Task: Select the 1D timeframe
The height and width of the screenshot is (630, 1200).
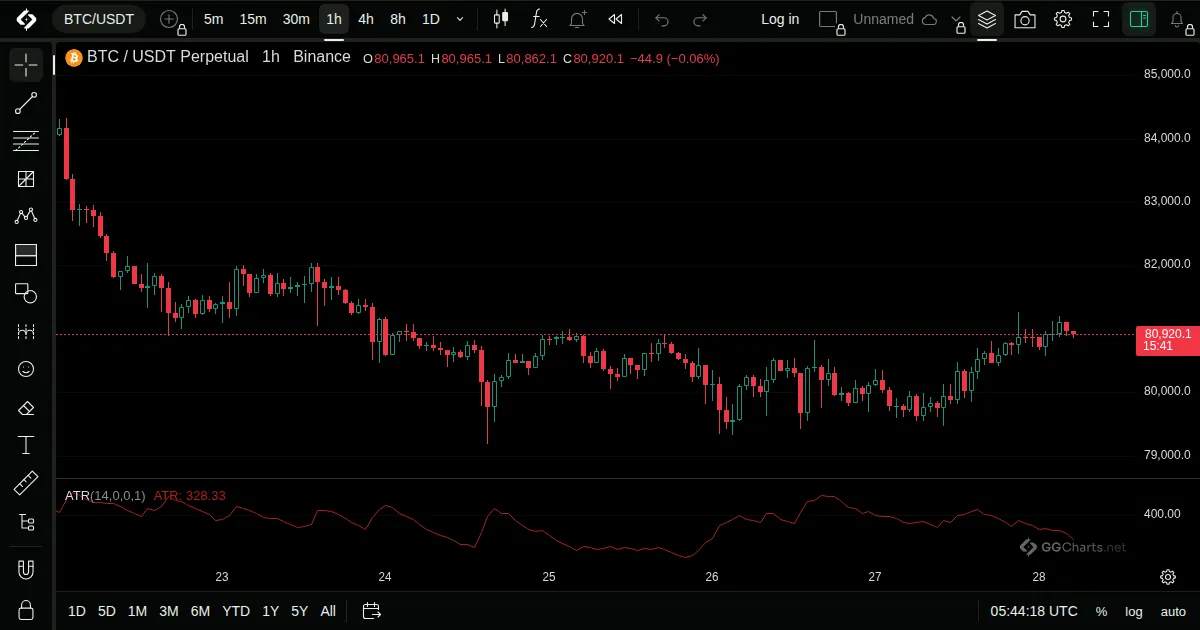Action: click(x=430, y=19)
